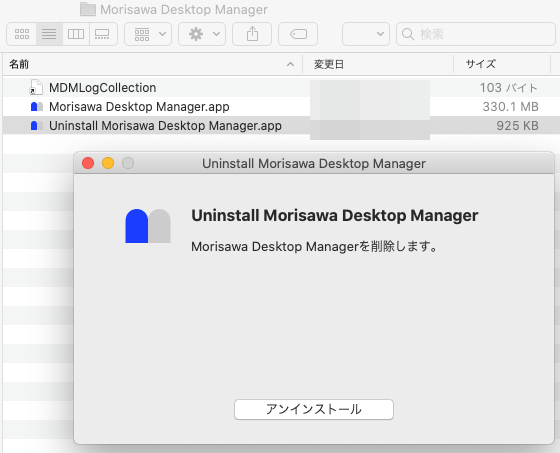This screenshot has width=560, height=453.
Task: Toggle sort order arrow in 名前 header
Action: [x=290, y=64]
